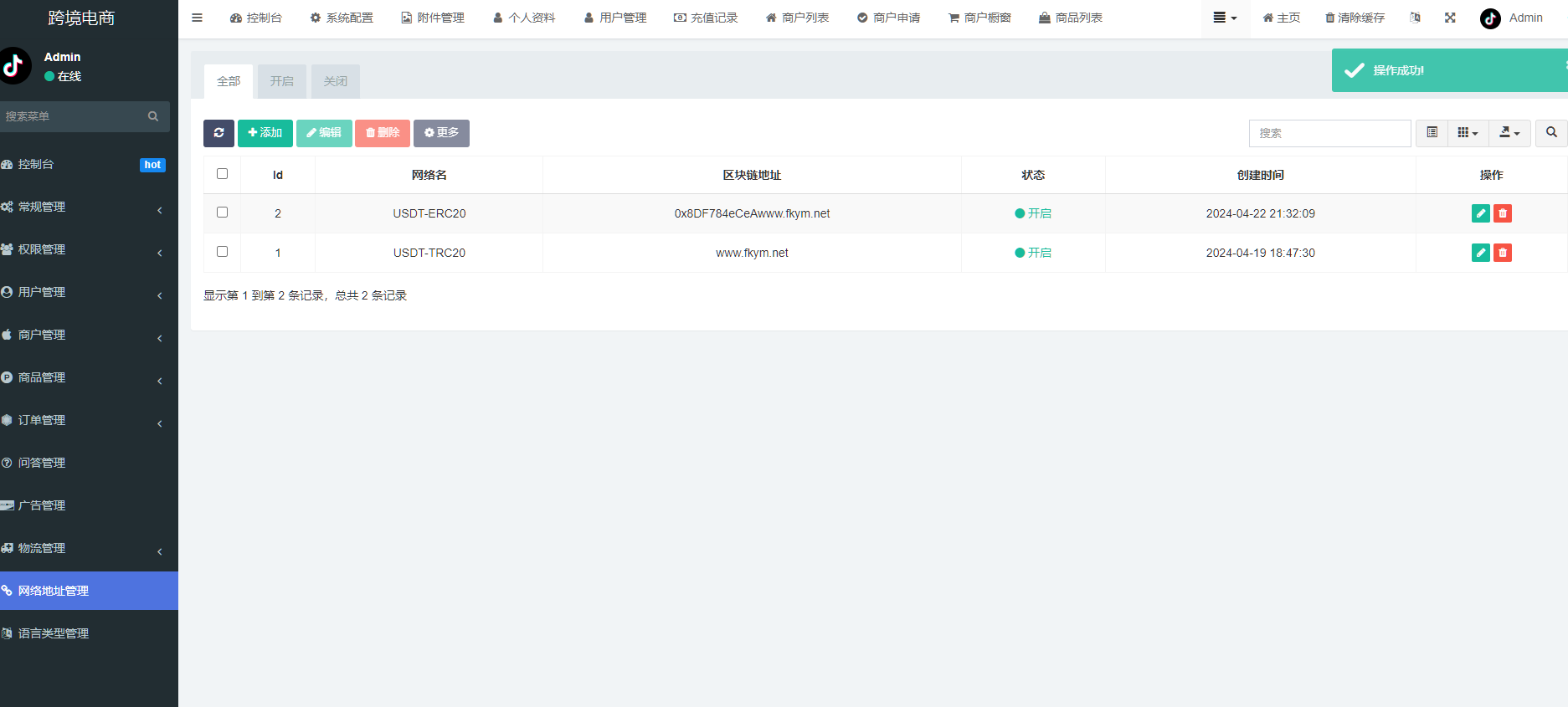Open 商品列表 in the top navigation
The height and width of the screenshot is (707, 1568).
click(x=1071, y=18)
